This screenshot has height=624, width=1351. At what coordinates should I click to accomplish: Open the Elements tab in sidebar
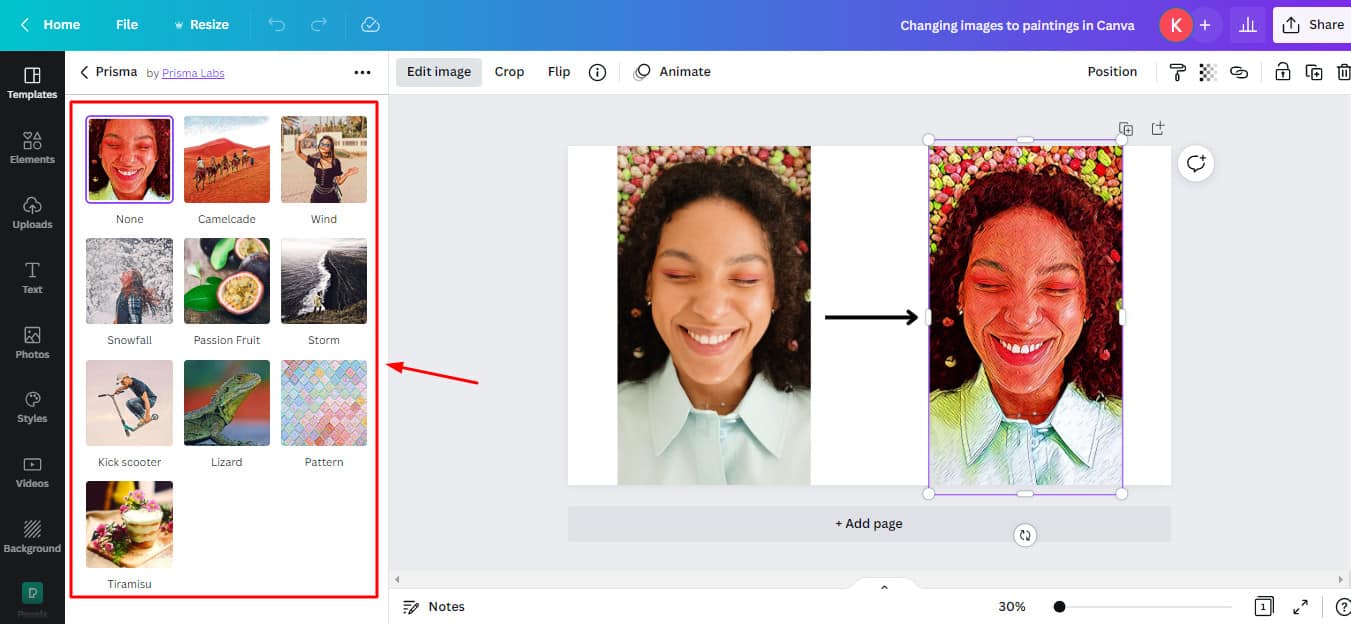point(32,147)
